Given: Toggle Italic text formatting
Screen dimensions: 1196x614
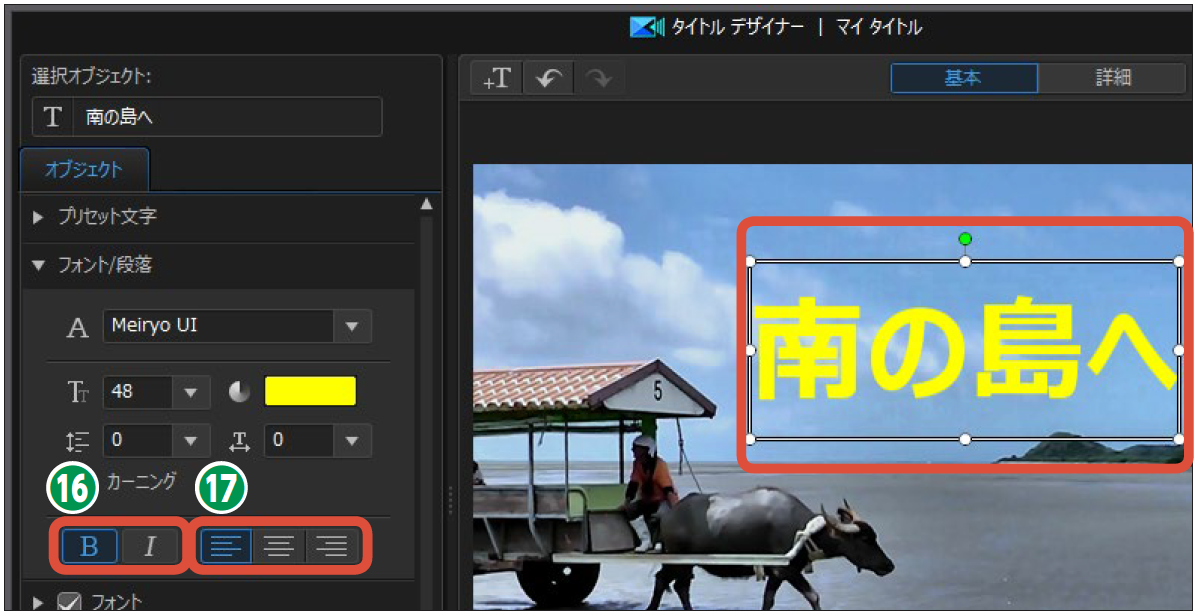Looking at the screenshot, I should pos(150,546).
